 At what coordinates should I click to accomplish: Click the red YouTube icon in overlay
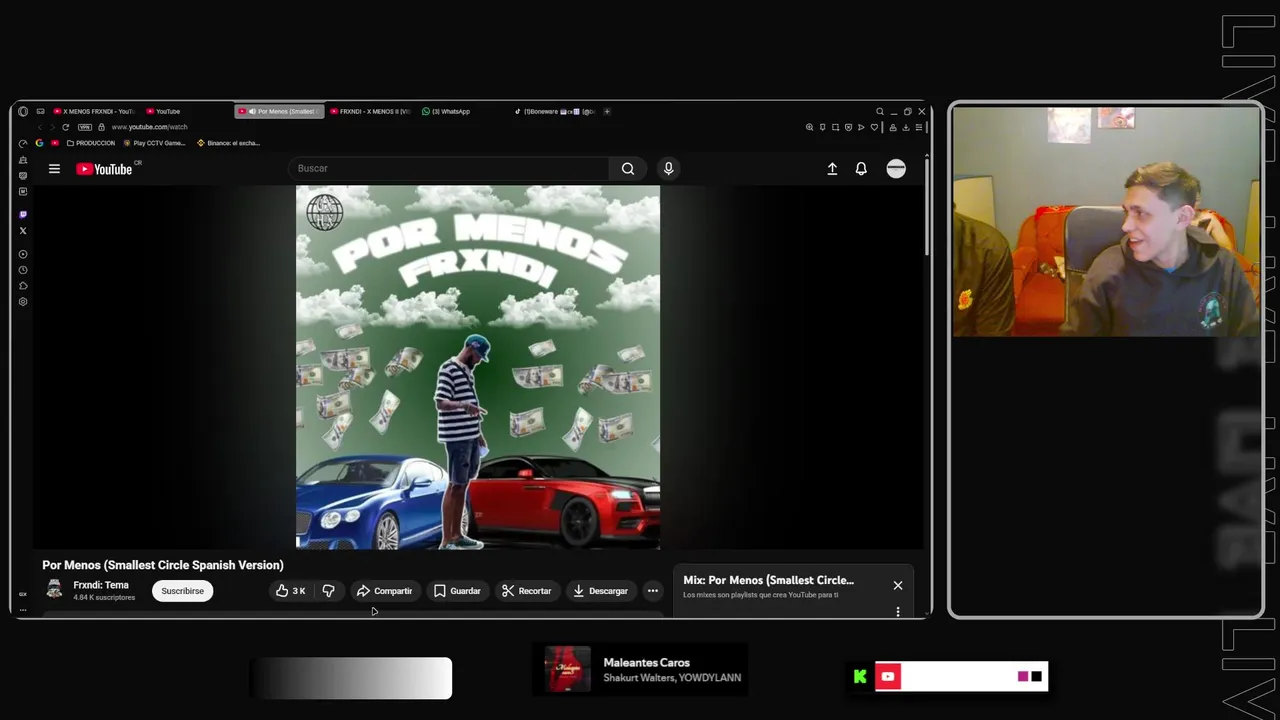(887, 677)
